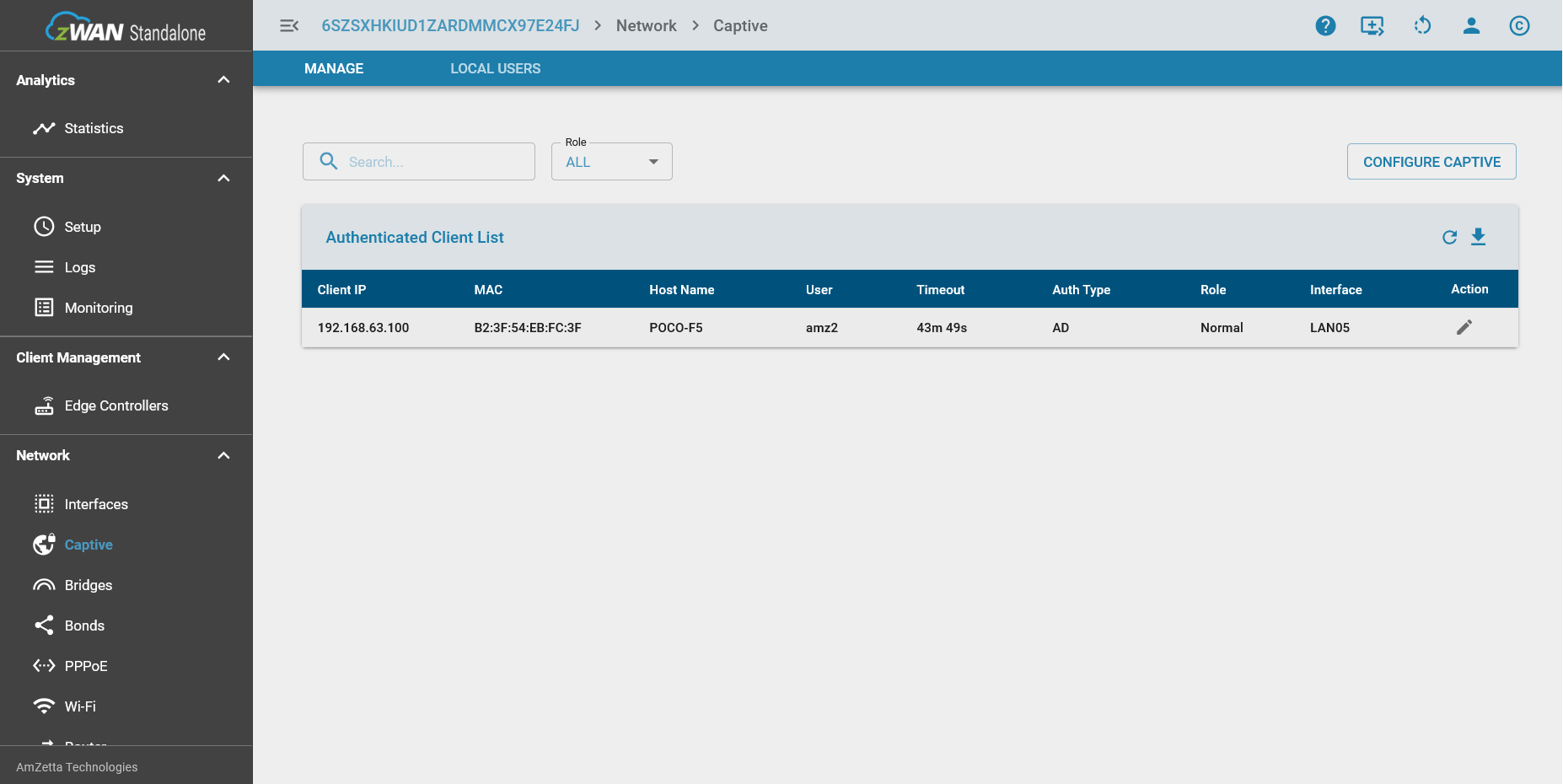Switch to the Local Users tab
Screen dimensions: 1563x784
(495, 68)
